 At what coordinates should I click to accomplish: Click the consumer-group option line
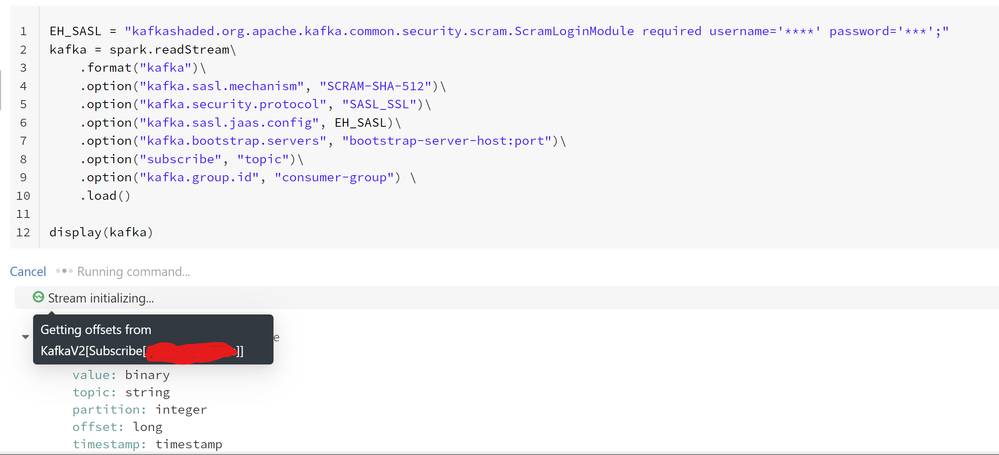[241, 178]
